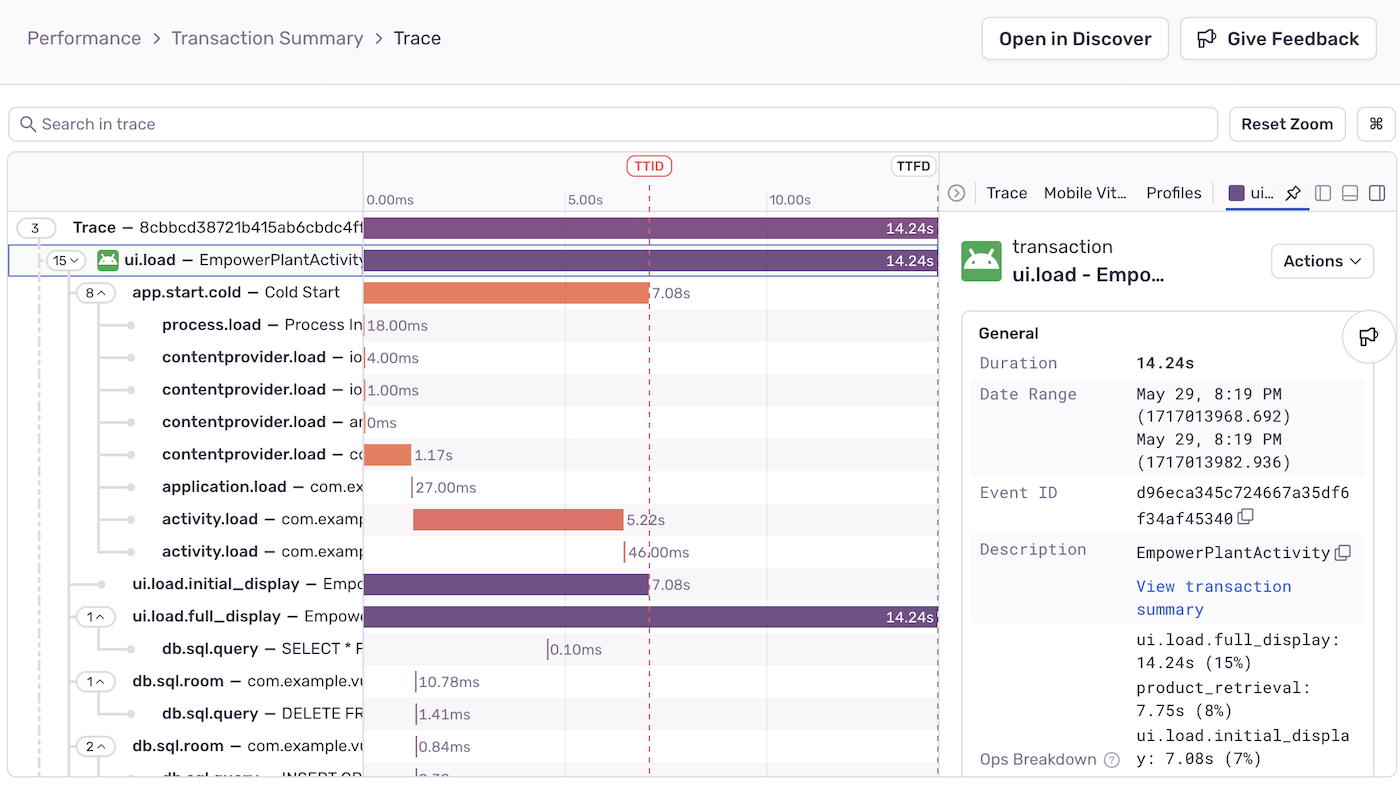
Task: Click the Android icon on the ui.load row
Action: pos(108,260)
